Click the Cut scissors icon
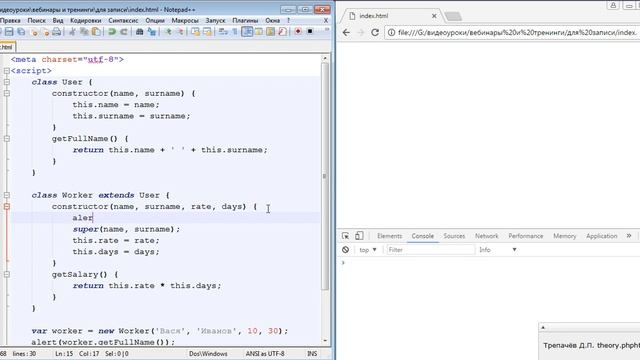 72,31
